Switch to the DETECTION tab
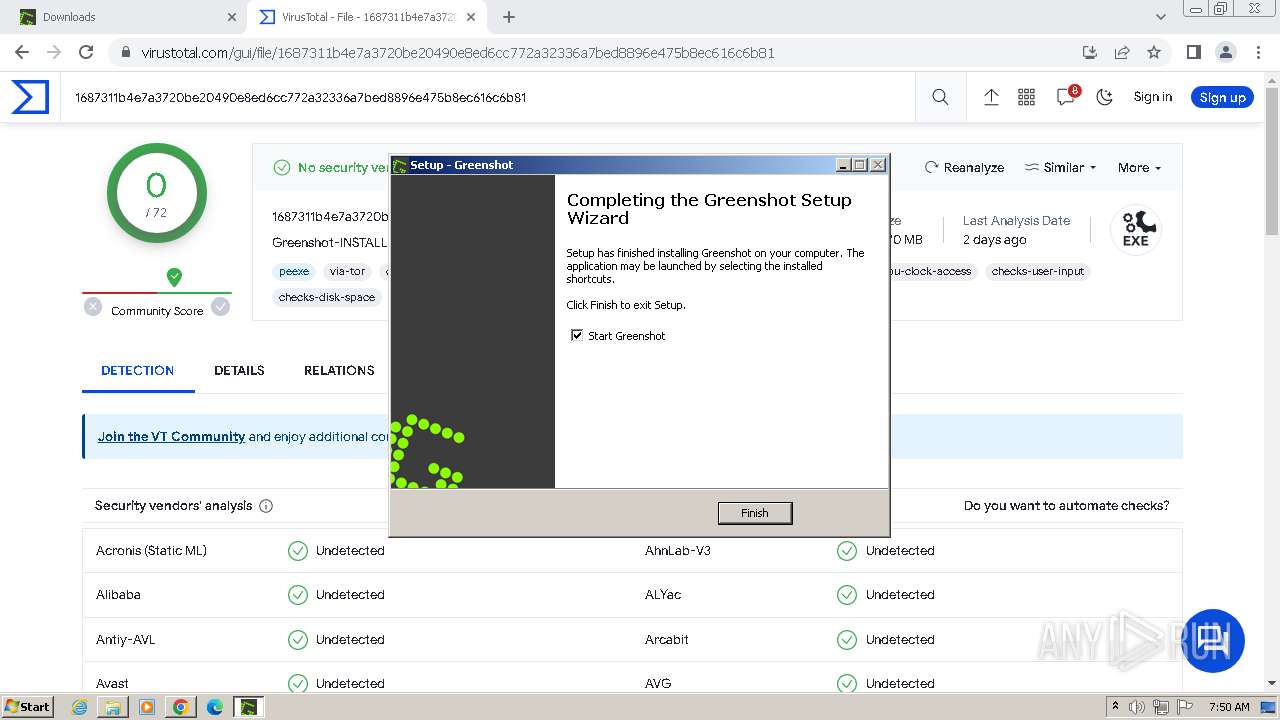The height and width of the screenshot is (720, 1280). click(138, 370)
